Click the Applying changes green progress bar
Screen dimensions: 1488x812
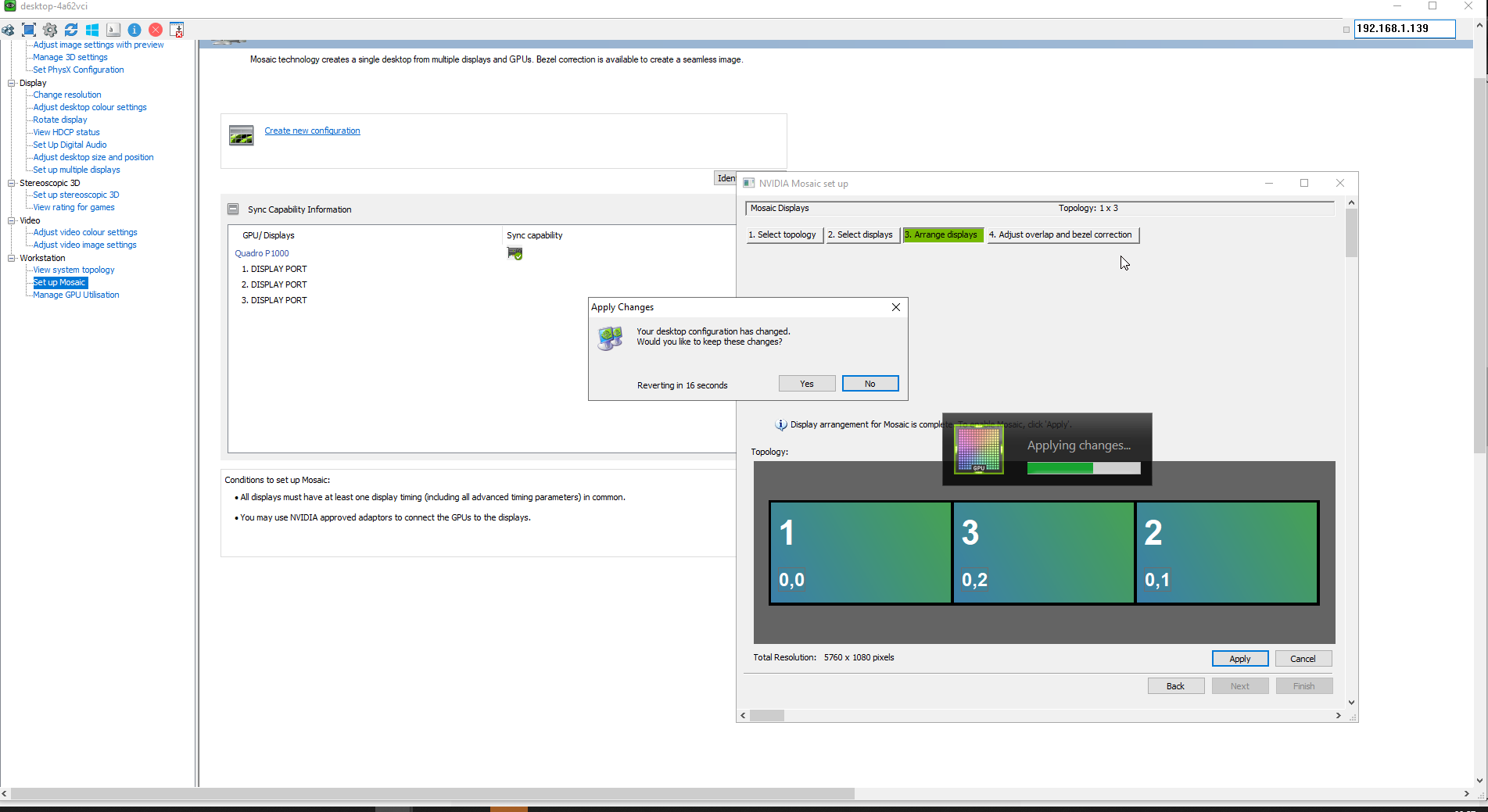(x=1084, y=468)
